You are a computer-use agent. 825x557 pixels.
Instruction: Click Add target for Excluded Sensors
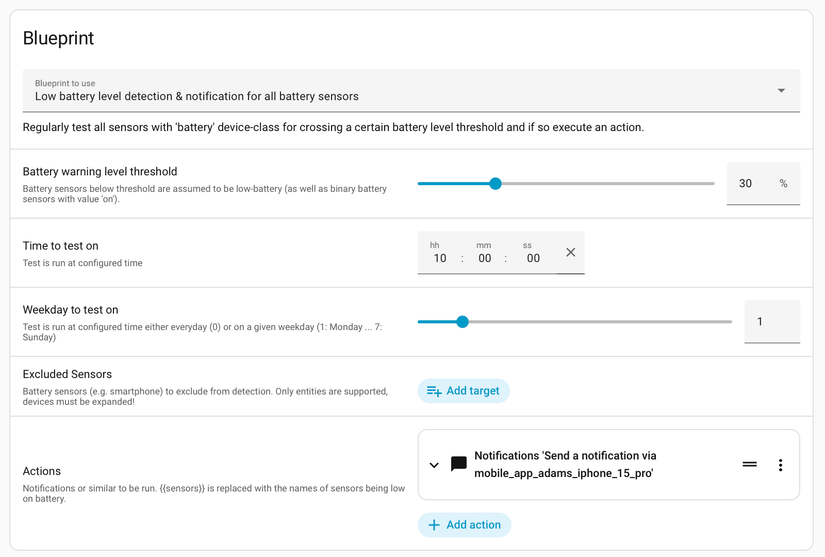click(463, 391)
